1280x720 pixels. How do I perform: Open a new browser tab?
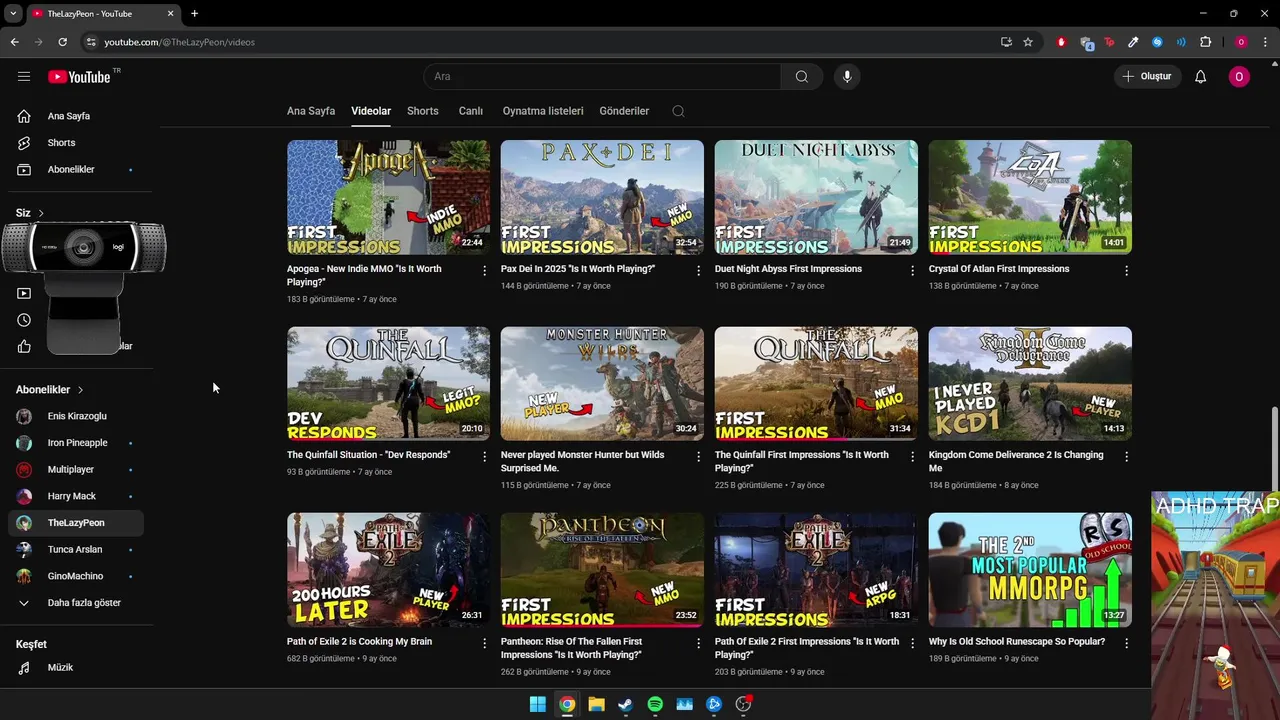[x=194, y=13]
